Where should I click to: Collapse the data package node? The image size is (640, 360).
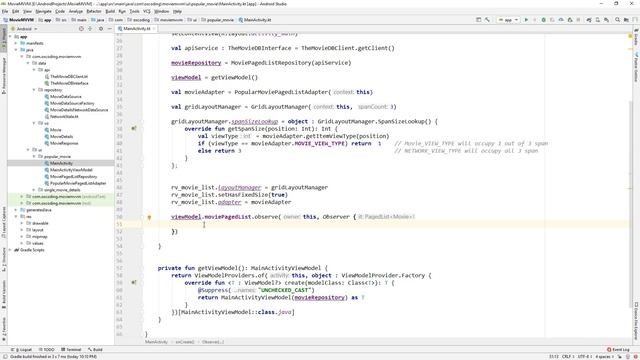pos(28,63)
